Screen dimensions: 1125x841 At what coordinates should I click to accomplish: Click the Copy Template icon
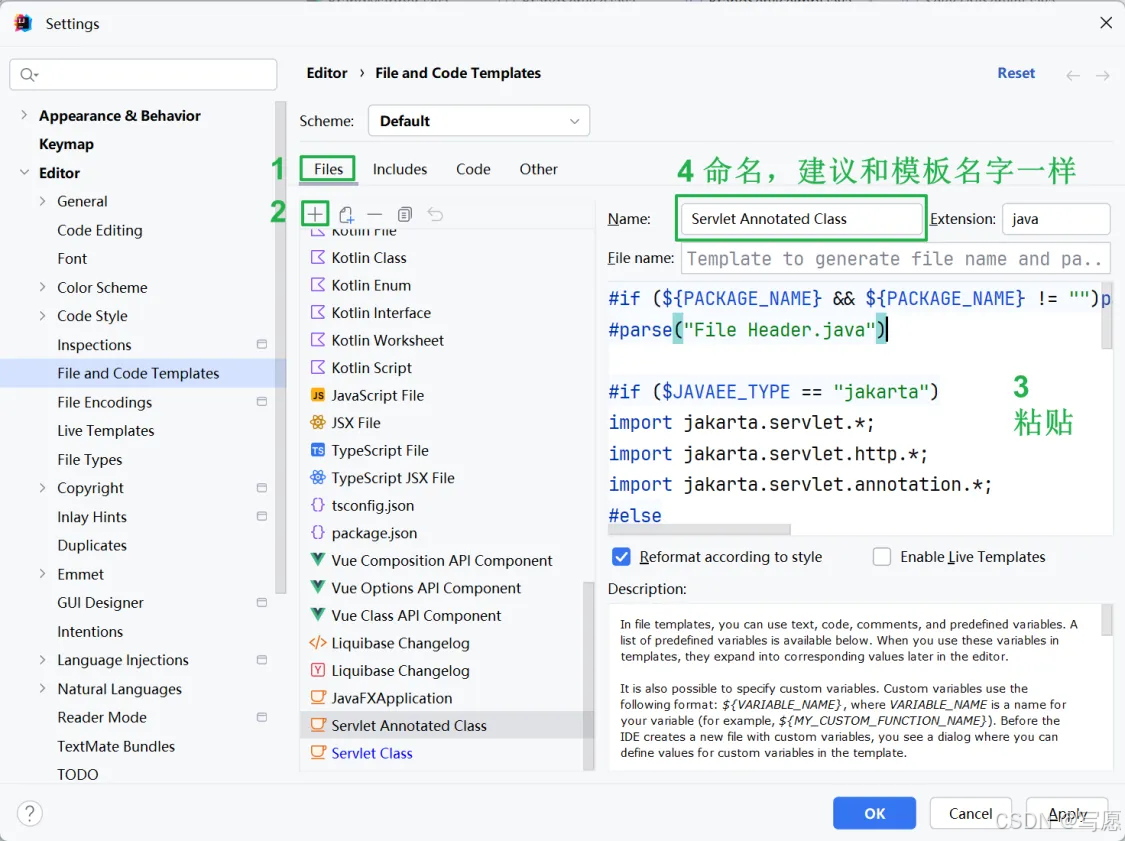(x=405, y=214)
